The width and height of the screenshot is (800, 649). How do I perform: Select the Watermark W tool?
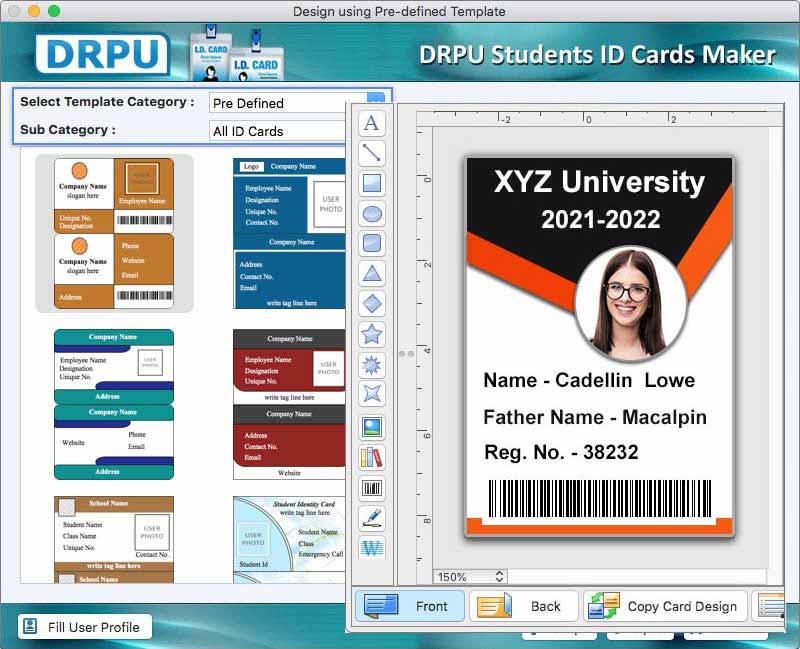[371, 548]
